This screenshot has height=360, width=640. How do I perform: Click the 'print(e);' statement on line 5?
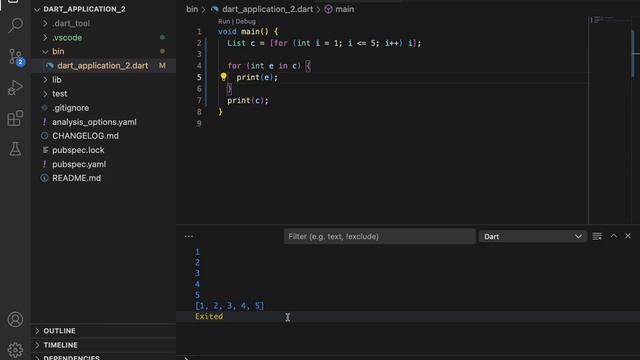pos(257,77)
